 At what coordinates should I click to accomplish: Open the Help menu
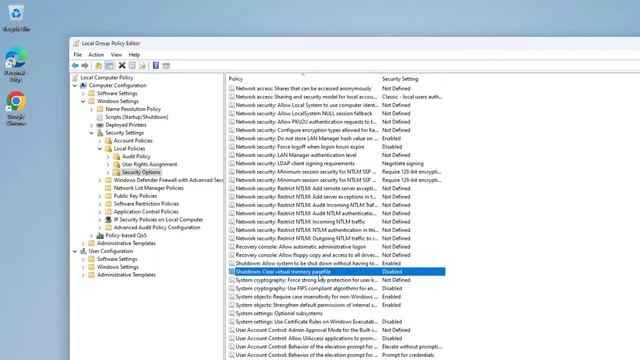[x=134, y=55]
